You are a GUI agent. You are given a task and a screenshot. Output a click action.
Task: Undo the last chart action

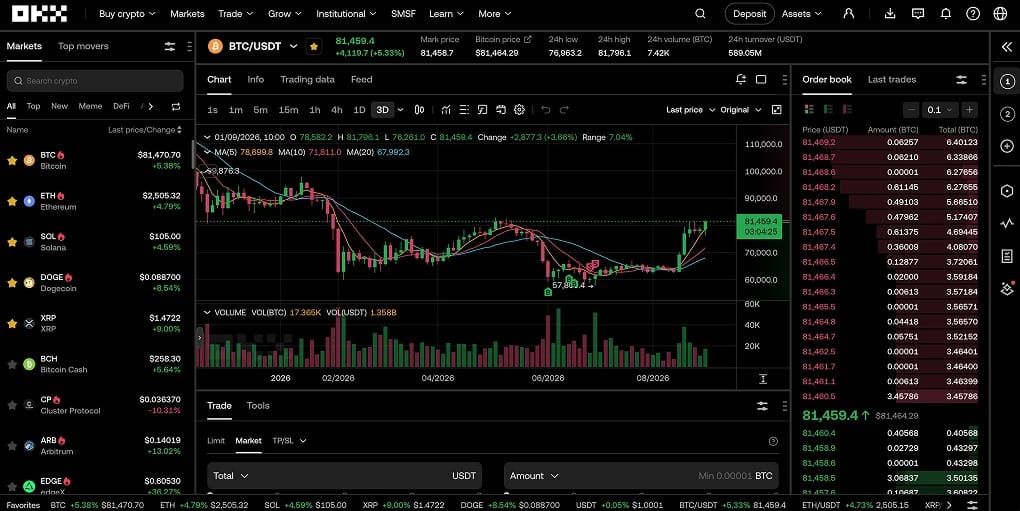[x=546, y=110]
